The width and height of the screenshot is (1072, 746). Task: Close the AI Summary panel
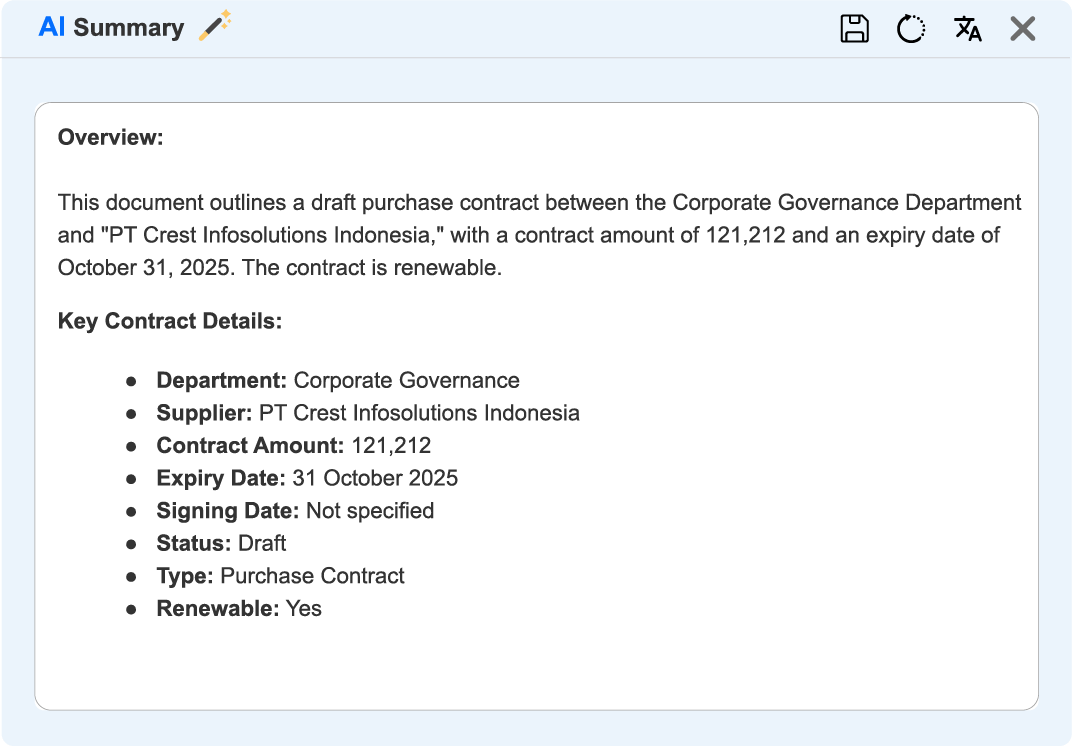(x=1022, y=28)
